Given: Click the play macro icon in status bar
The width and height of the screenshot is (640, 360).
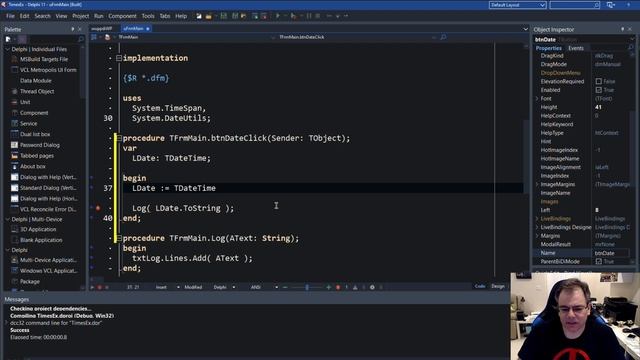Looking at the screenshot, I should (x=92, y=287).
